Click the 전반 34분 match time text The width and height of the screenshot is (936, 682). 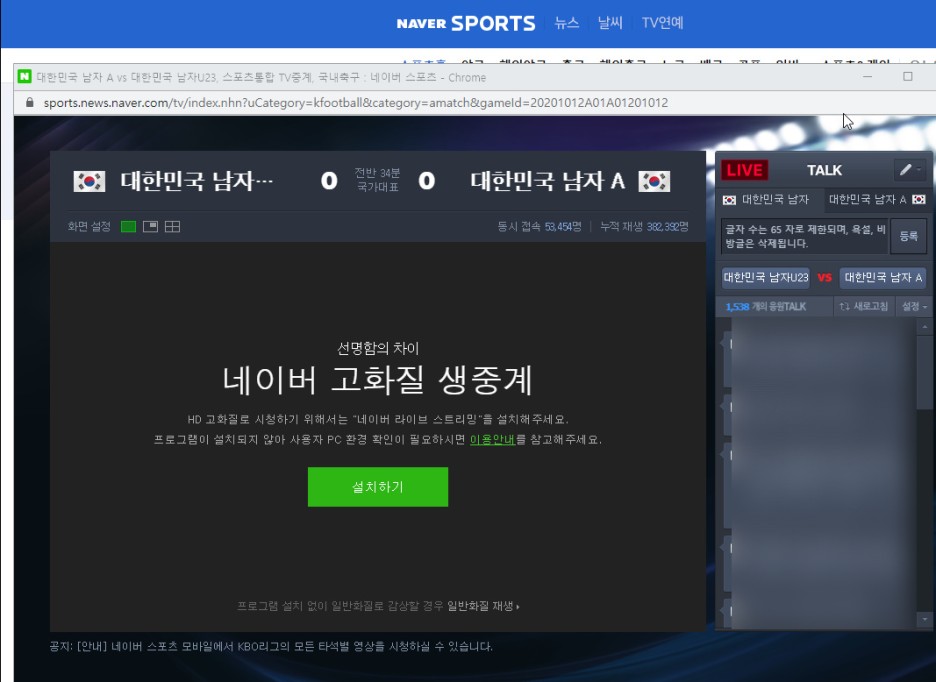(377, 173)
